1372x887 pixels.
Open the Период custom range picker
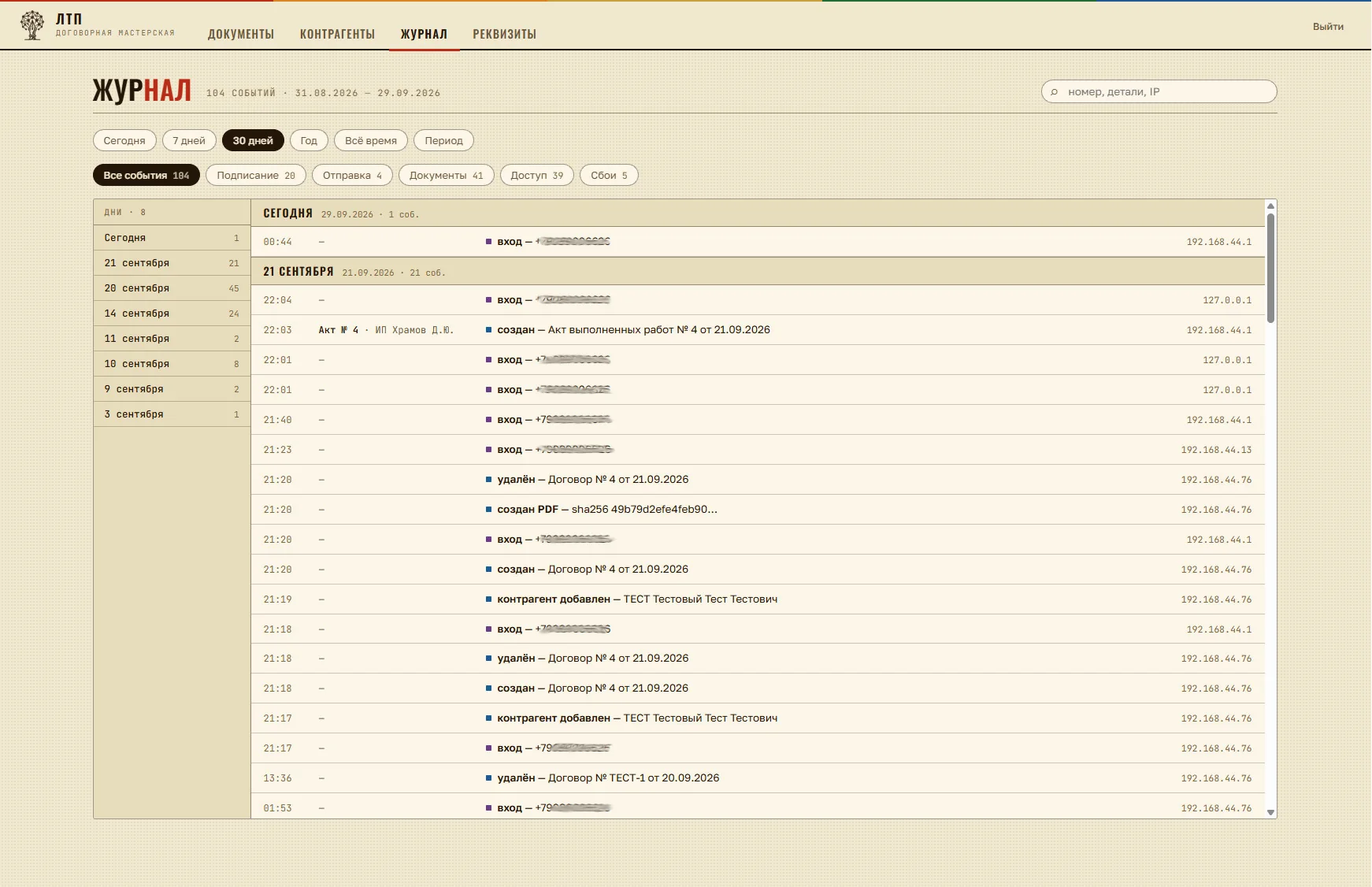coord(443,140)
